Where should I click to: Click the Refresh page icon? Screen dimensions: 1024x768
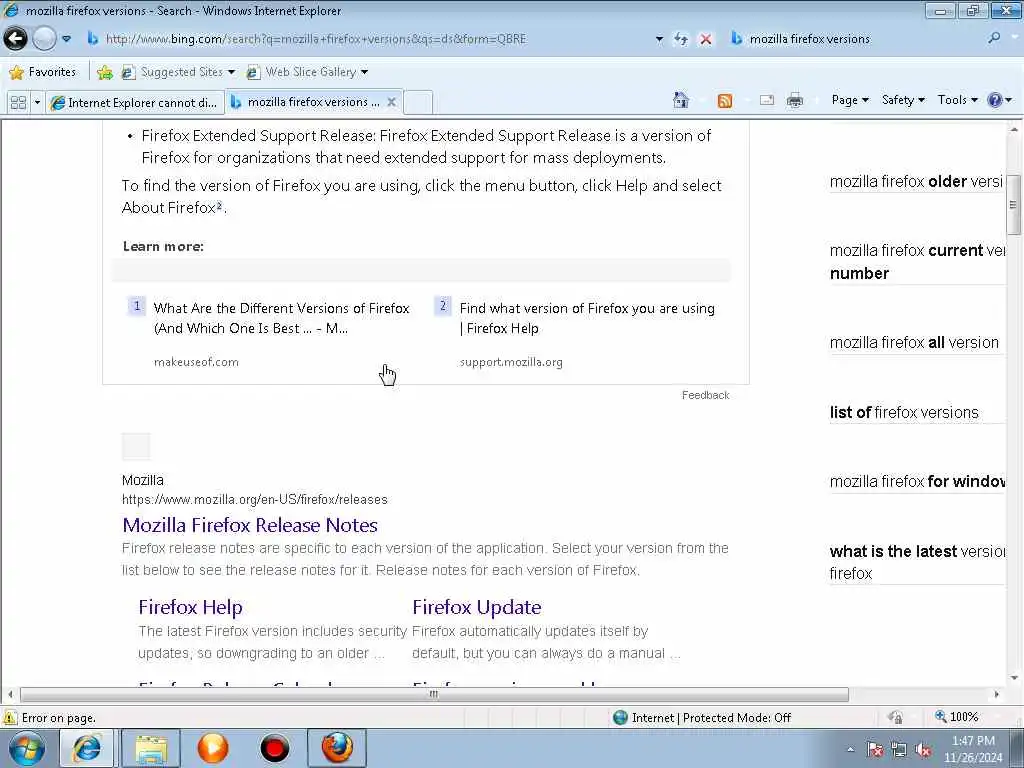[681, 39]
